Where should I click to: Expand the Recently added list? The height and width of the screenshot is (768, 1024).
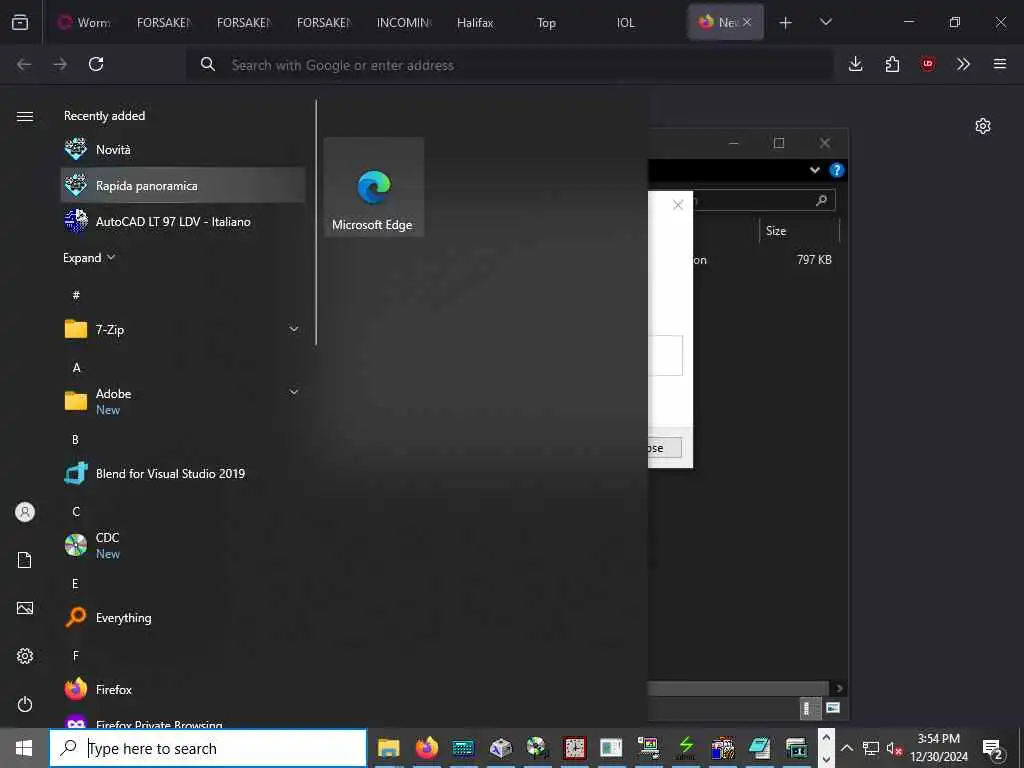[x=89, y=258]
